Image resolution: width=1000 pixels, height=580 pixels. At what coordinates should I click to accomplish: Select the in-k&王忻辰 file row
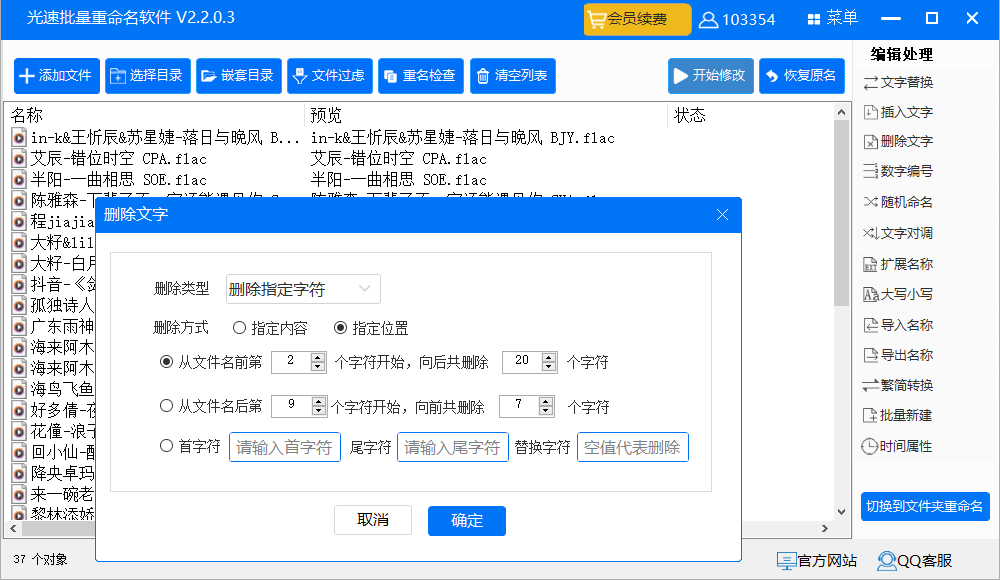(156, 138)
